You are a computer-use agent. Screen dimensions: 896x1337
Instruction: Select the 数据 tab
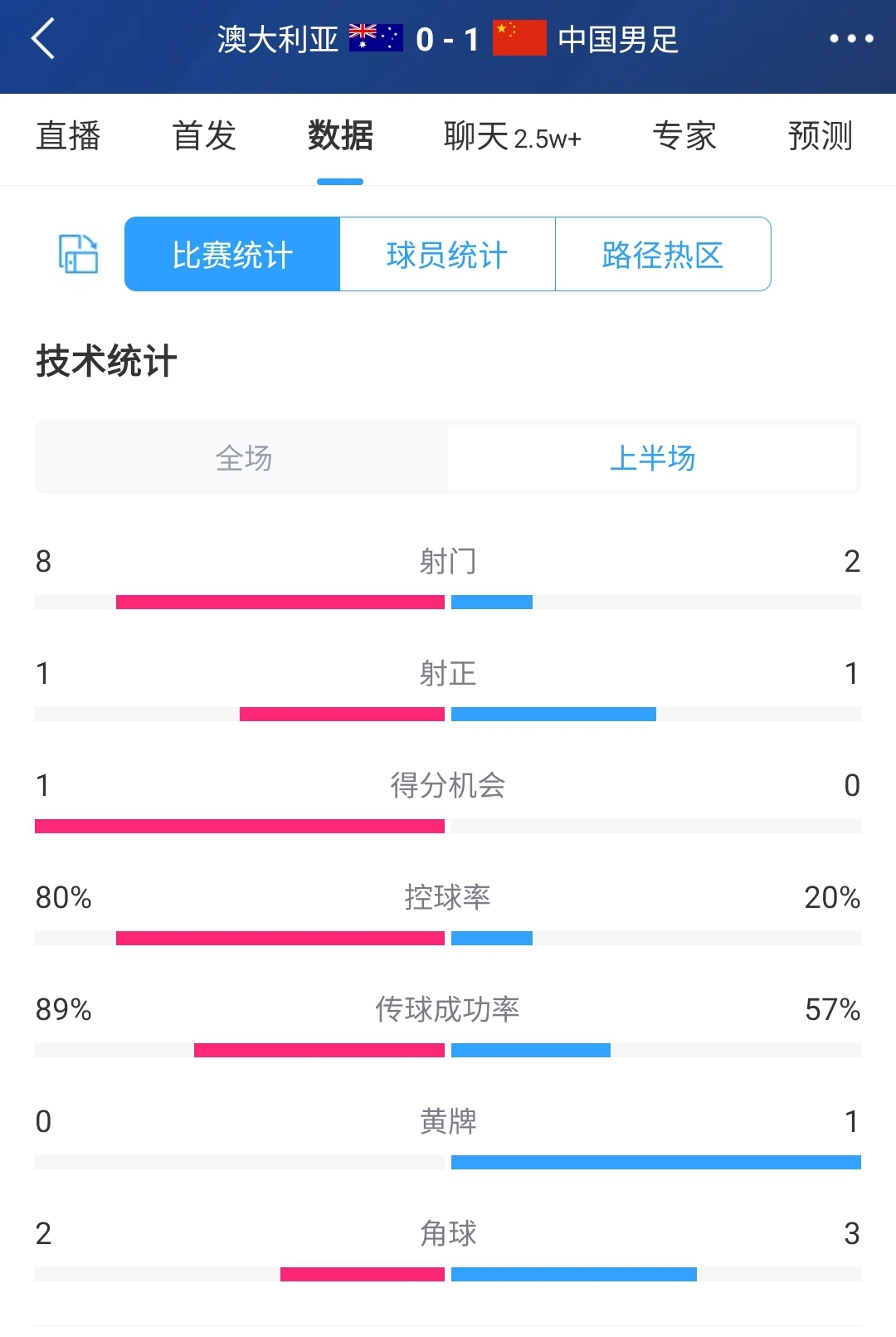click(340, 136)
